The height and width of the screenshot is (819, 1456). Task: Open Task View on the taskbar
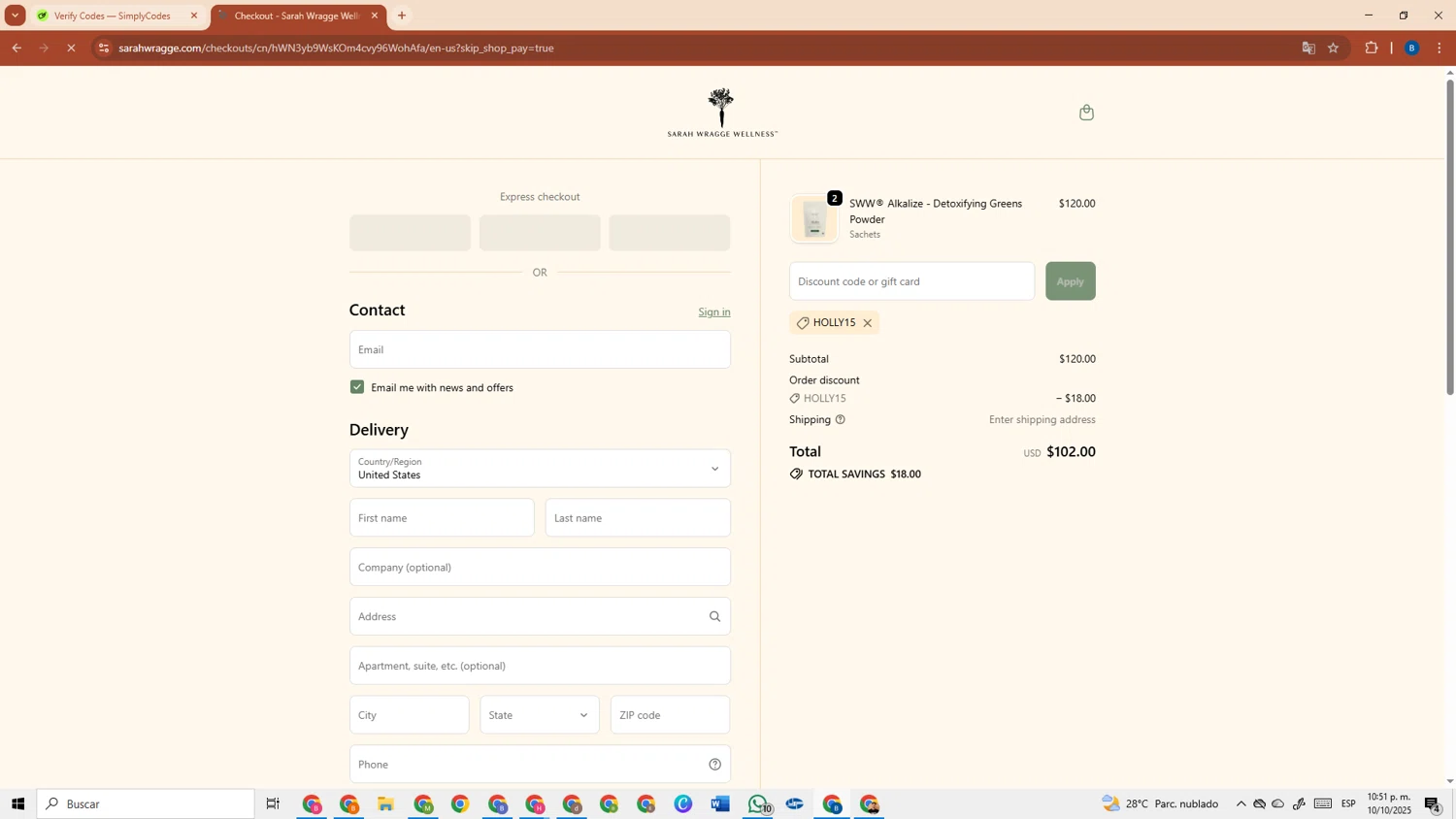tap(274, 804)
